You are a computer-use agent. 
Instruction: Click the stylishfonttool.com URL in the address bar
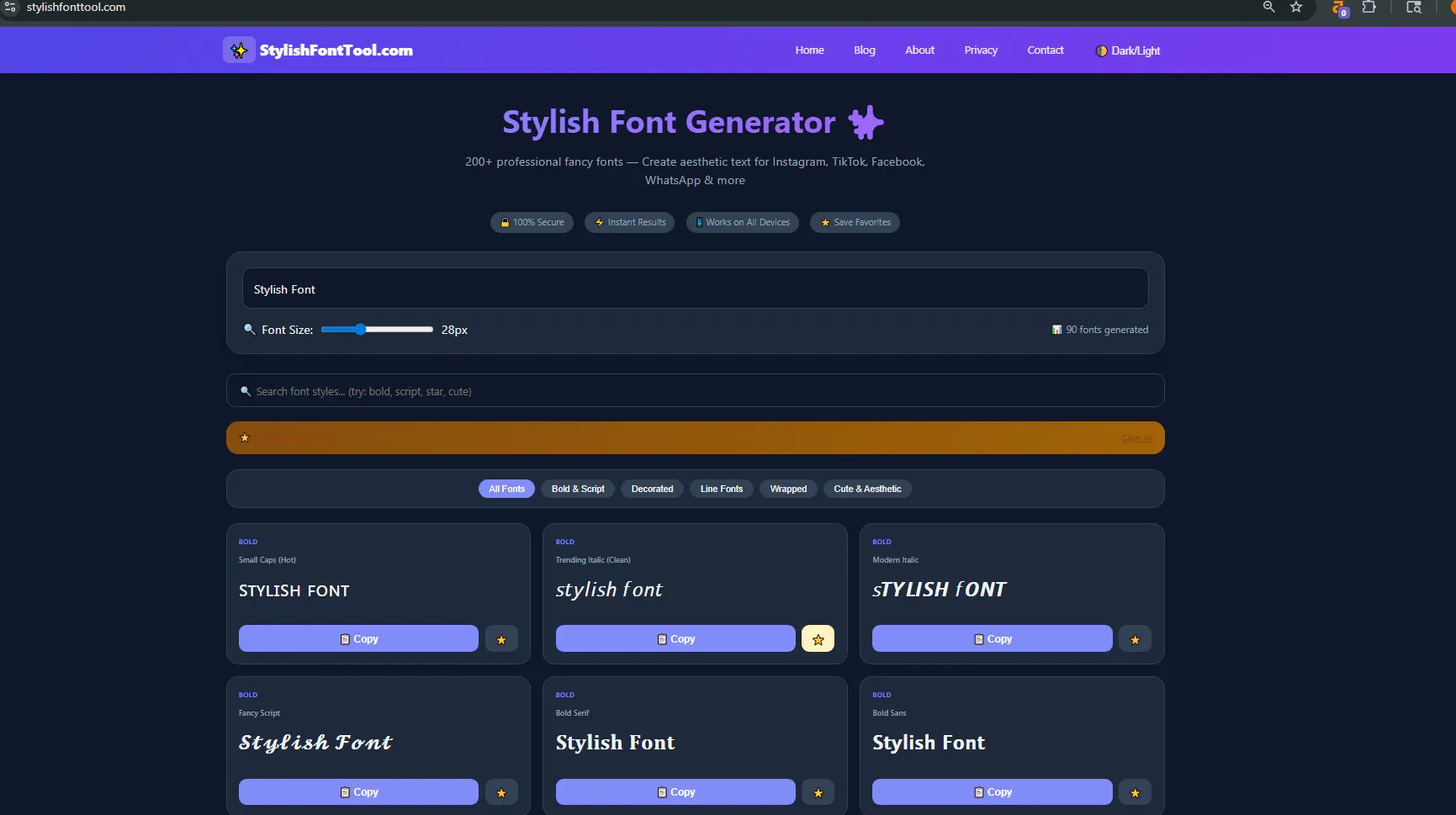(76, 7)
